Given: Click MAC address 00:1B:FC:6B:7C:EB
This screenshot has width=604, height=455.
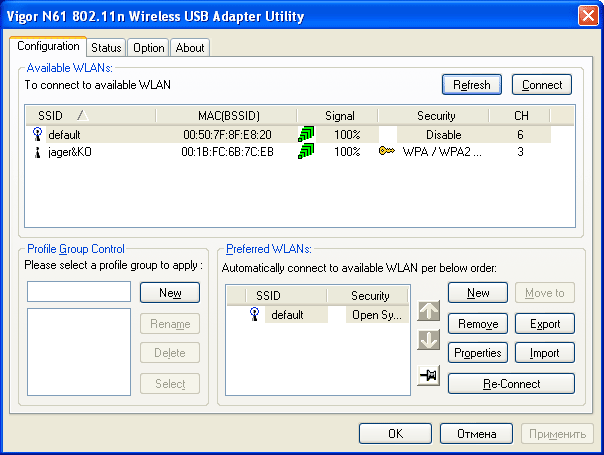Looking at the screenshot, I should click(x=227, y=152).
